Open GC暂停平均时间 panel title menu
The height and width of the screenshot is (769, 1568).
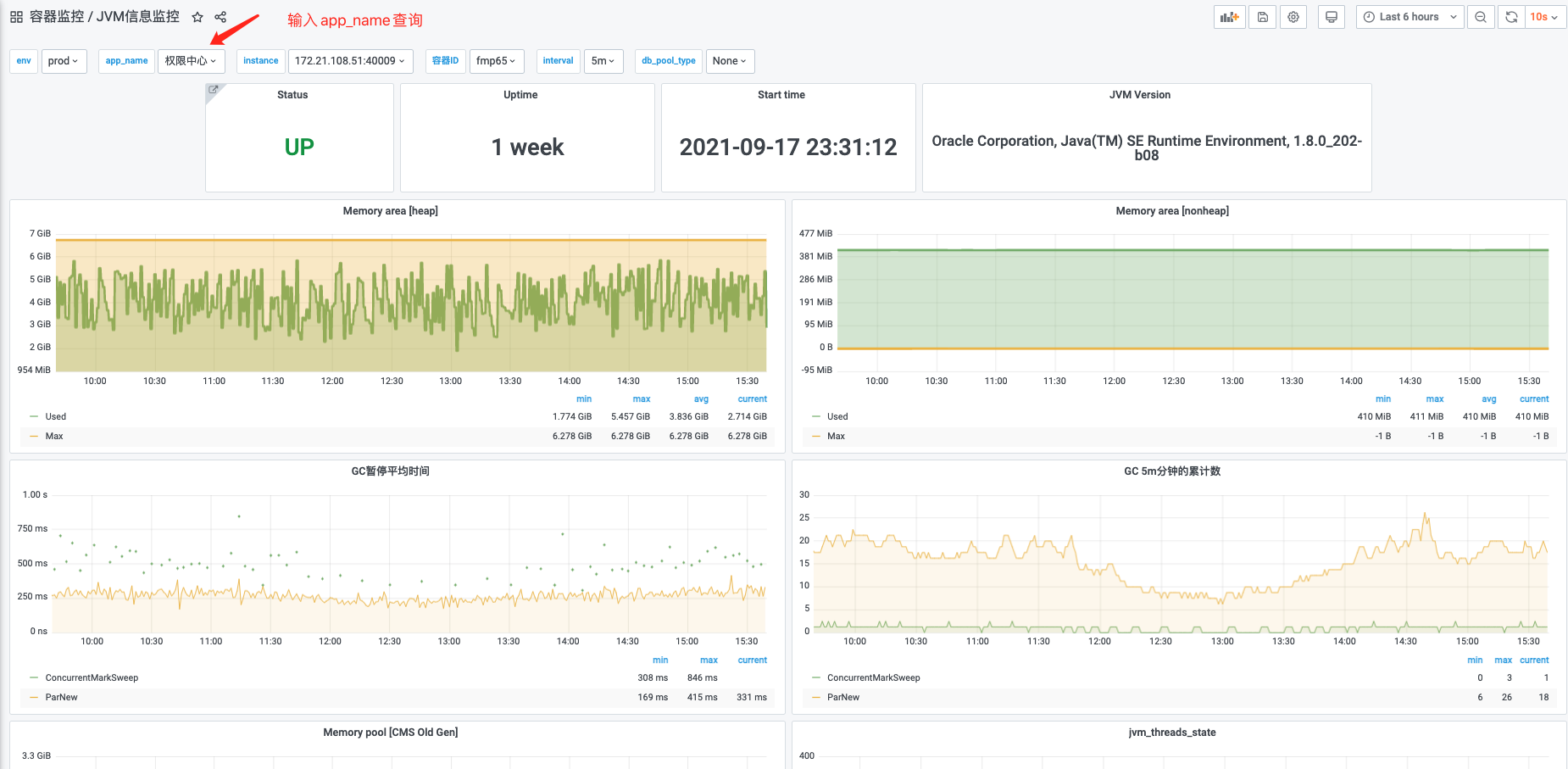tap(390, 471)
